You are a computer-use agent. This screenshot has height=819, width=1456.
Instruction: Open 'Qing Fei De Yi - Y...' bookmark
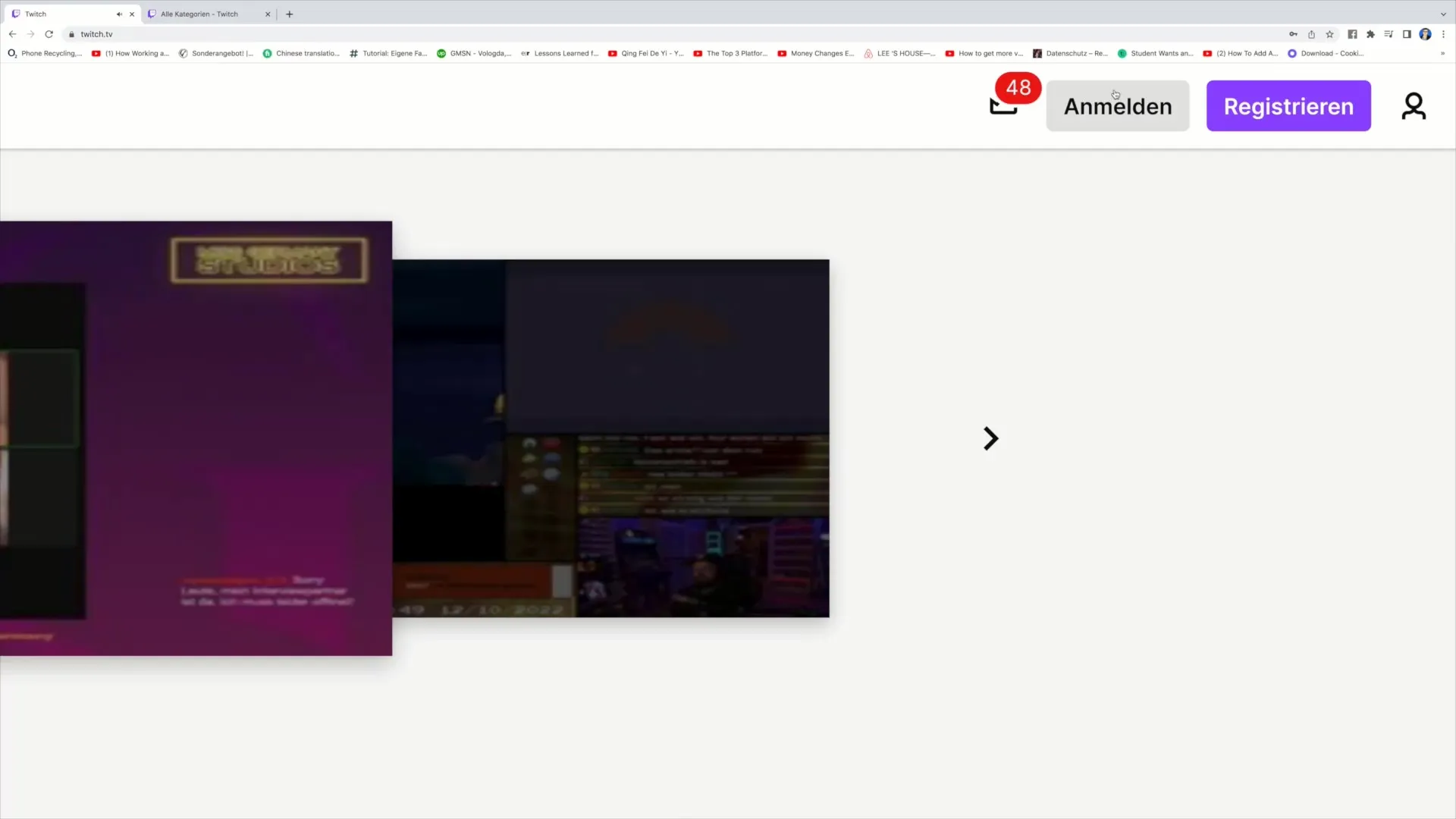coord(646,53)
